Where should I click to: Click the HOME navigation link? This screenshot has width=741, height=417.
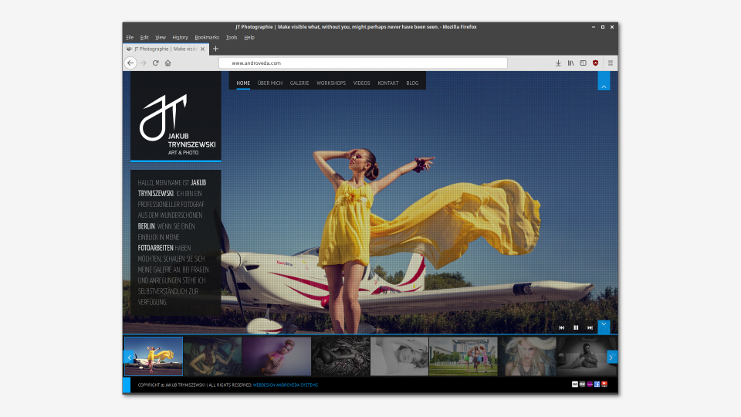tap(243, 83)
